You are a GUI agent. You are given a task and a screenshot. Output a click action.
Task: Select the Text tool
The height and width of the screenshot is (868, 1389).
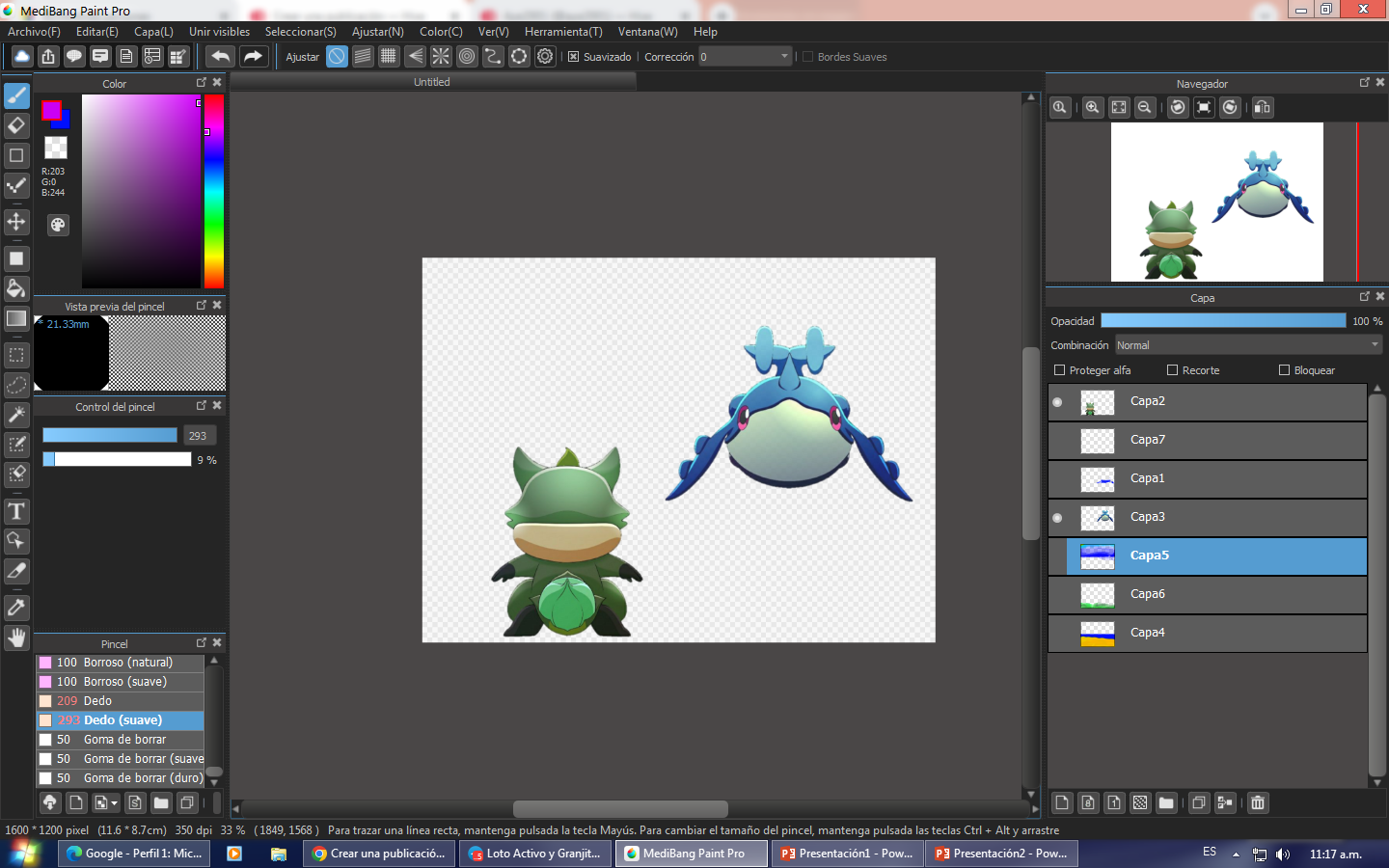(16, 511)
